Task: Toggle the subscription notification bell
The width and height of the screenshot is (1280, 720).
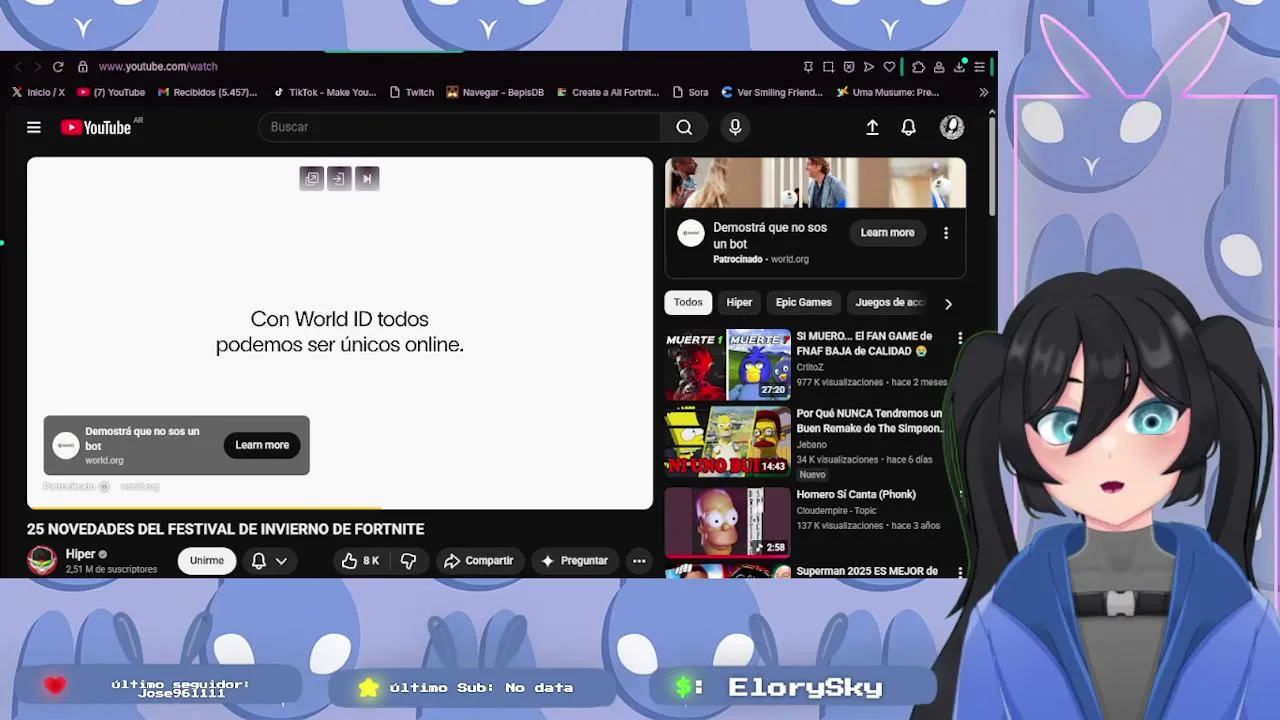Action: (x=259, y=561)
